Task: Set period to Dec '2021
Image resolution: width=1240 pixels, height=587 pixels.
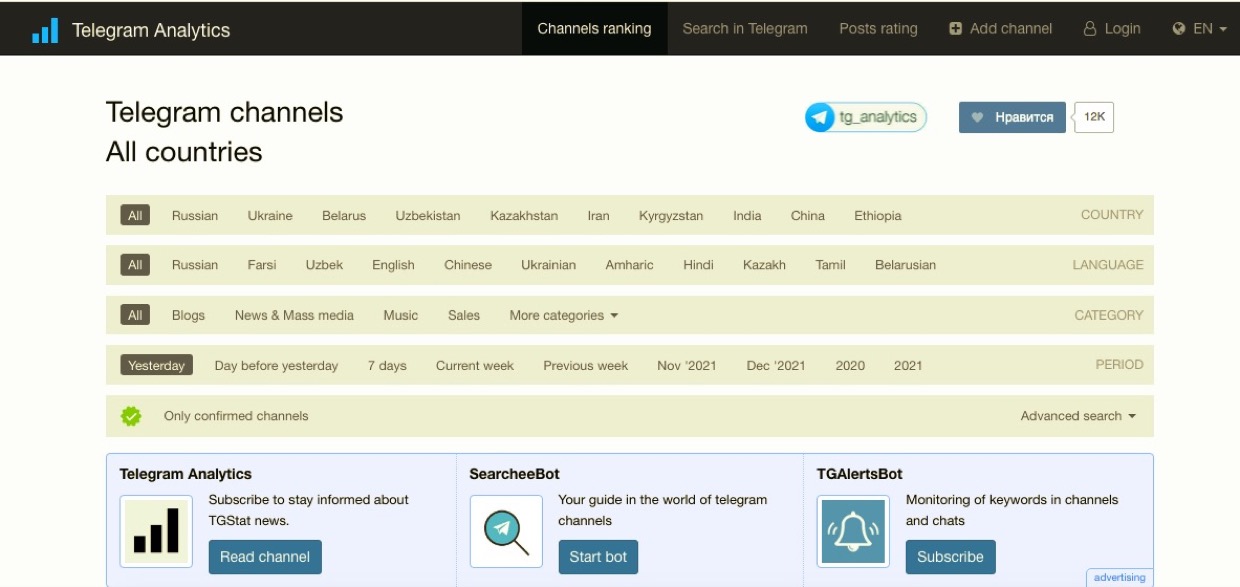Action: (776, 365)
